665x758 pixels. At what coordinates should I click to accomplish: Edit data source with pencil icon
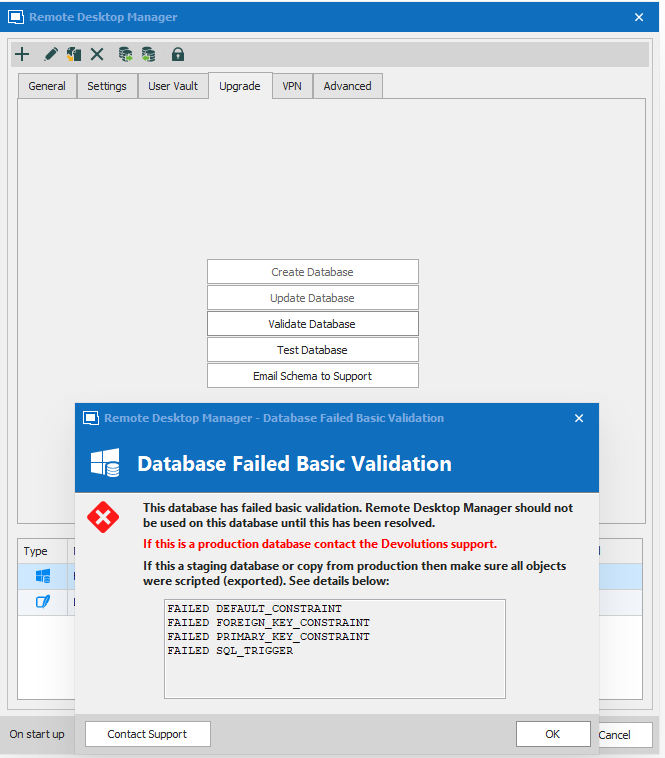tap(51, 54)
